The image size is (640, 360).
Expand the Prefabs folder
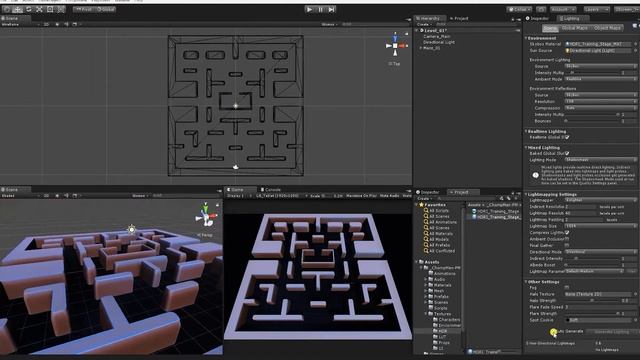click(426, 297)
